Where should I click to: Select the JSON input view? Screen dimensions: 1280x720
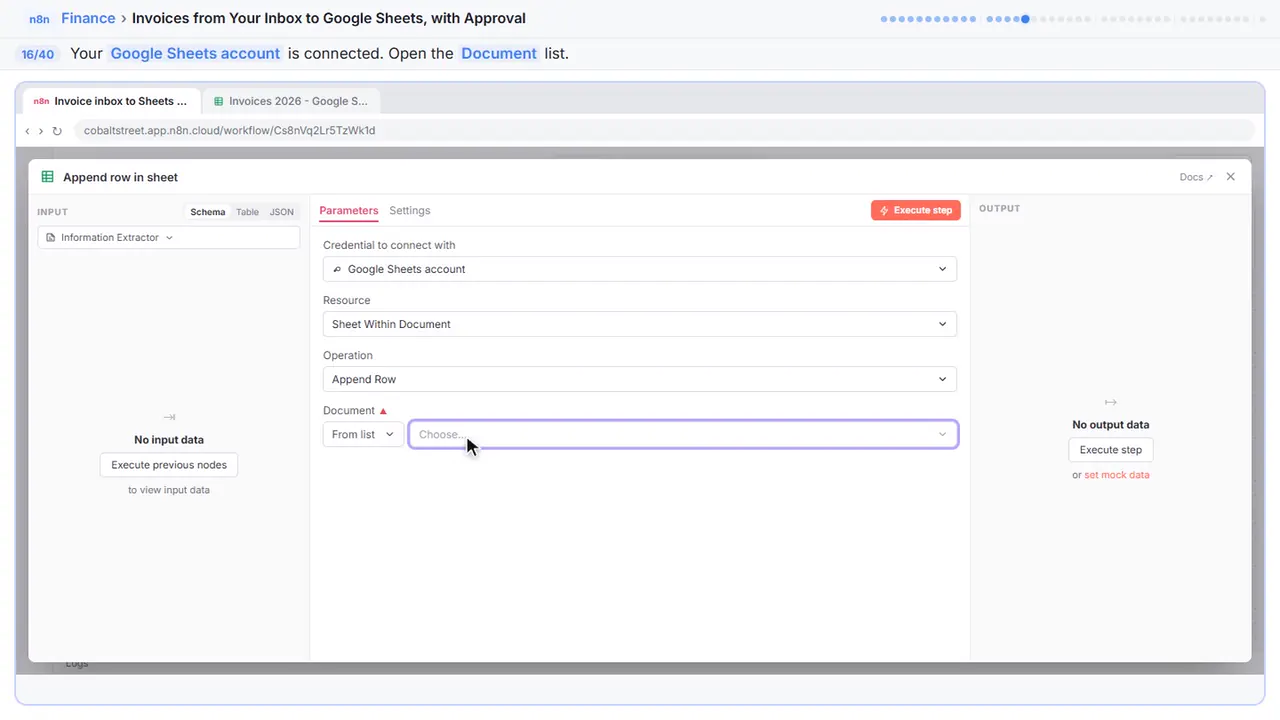(x=282, y=212)
